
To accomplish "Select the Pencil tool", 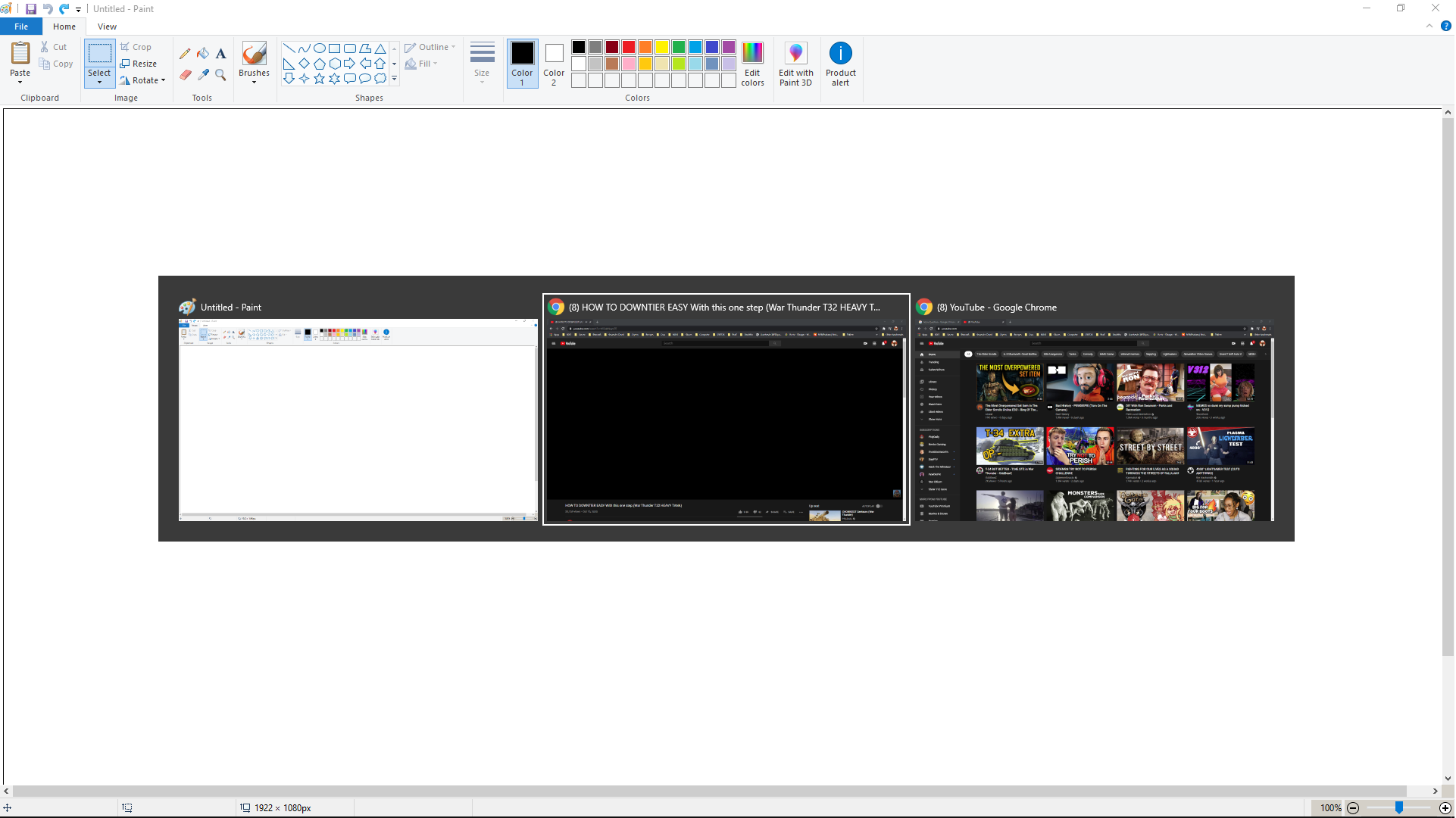I will (x=185, y=54).
